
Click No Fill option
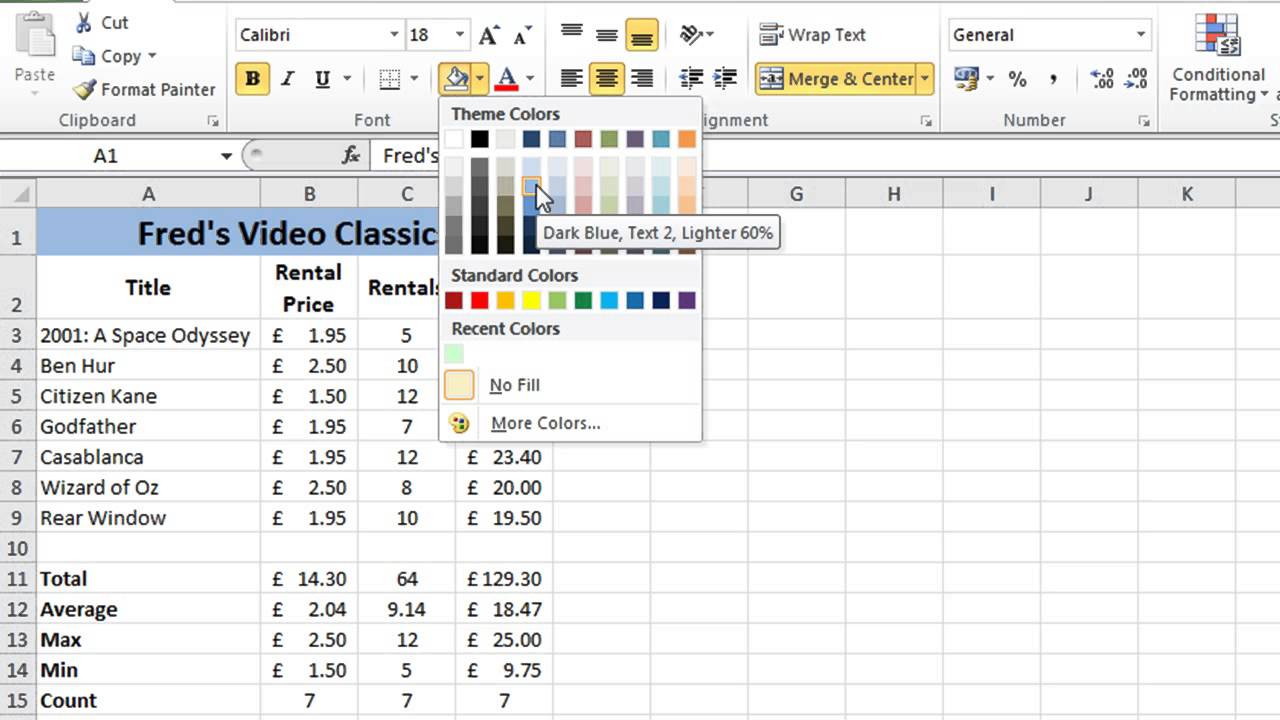[x=514, y=385]
